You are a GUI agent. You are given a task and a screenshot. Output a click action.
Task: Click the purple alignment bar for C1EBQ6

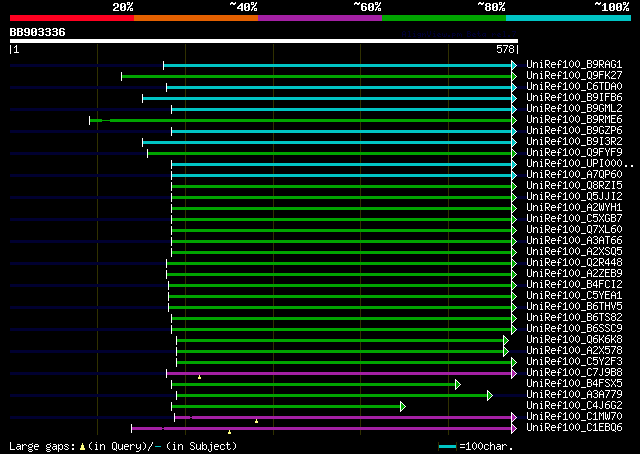322,429
